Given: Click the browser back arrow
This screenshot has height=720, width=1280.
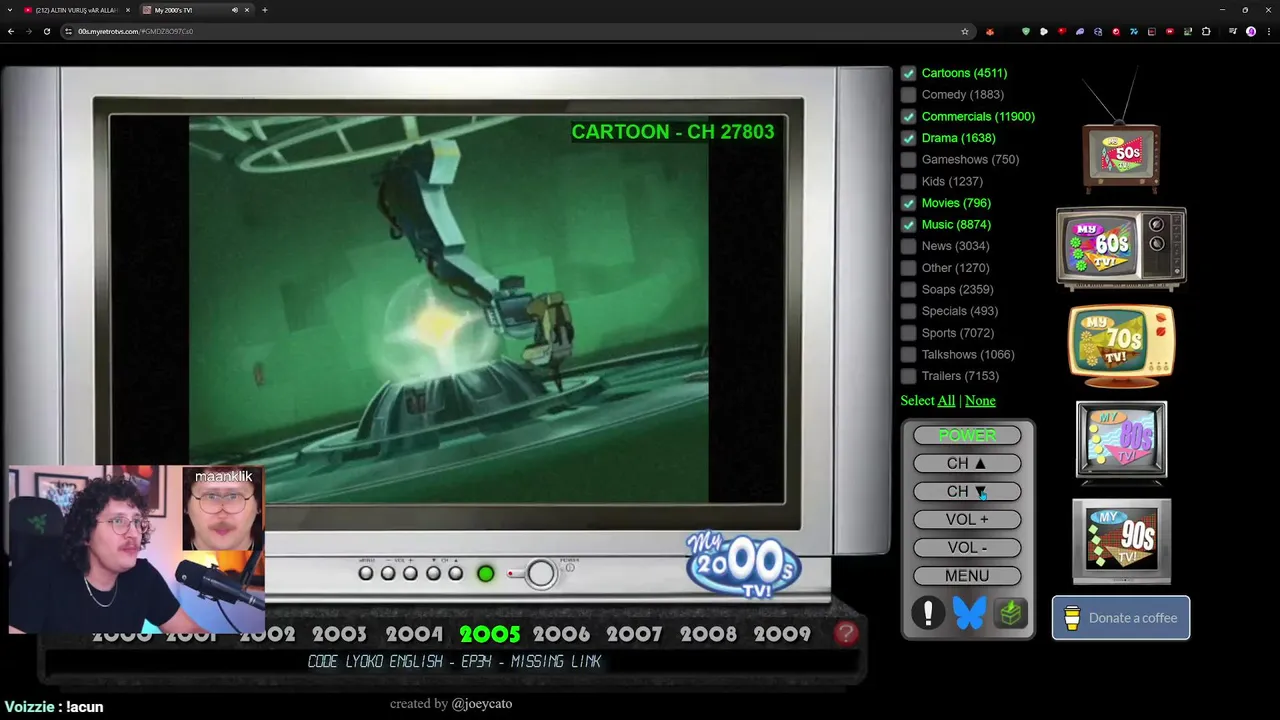Looking at the screenshot, I should click(11, 31).
